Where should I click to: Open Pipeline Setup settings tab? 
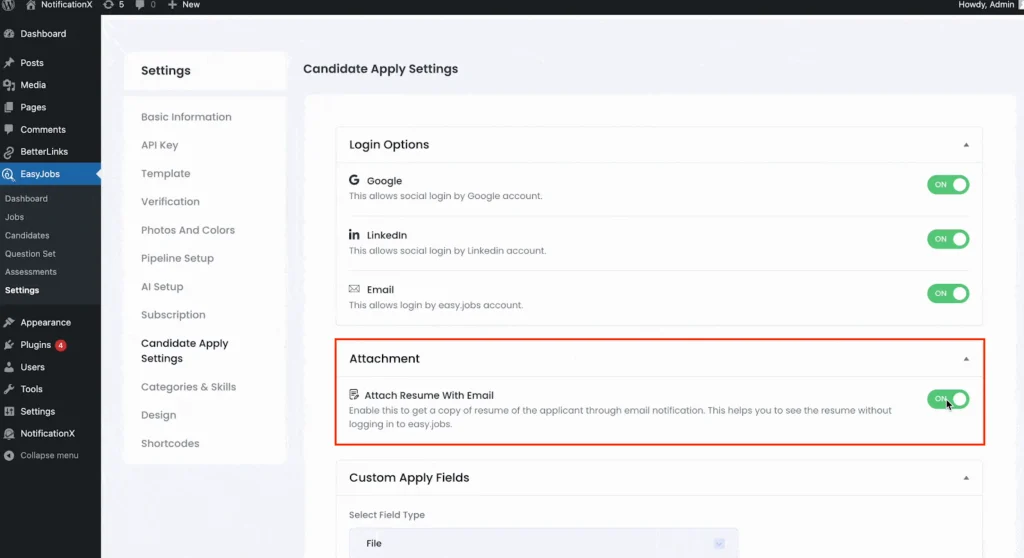[x=178, y=258]
